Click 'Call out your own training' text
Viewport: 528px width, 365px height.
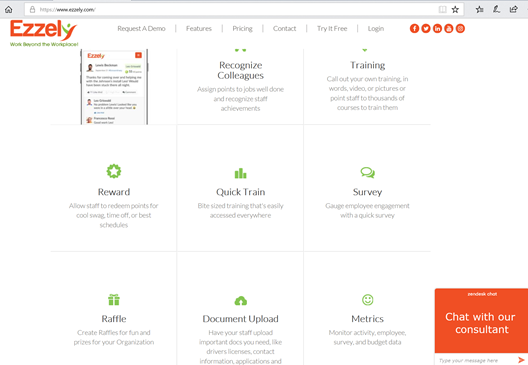(x=367, y=93)
